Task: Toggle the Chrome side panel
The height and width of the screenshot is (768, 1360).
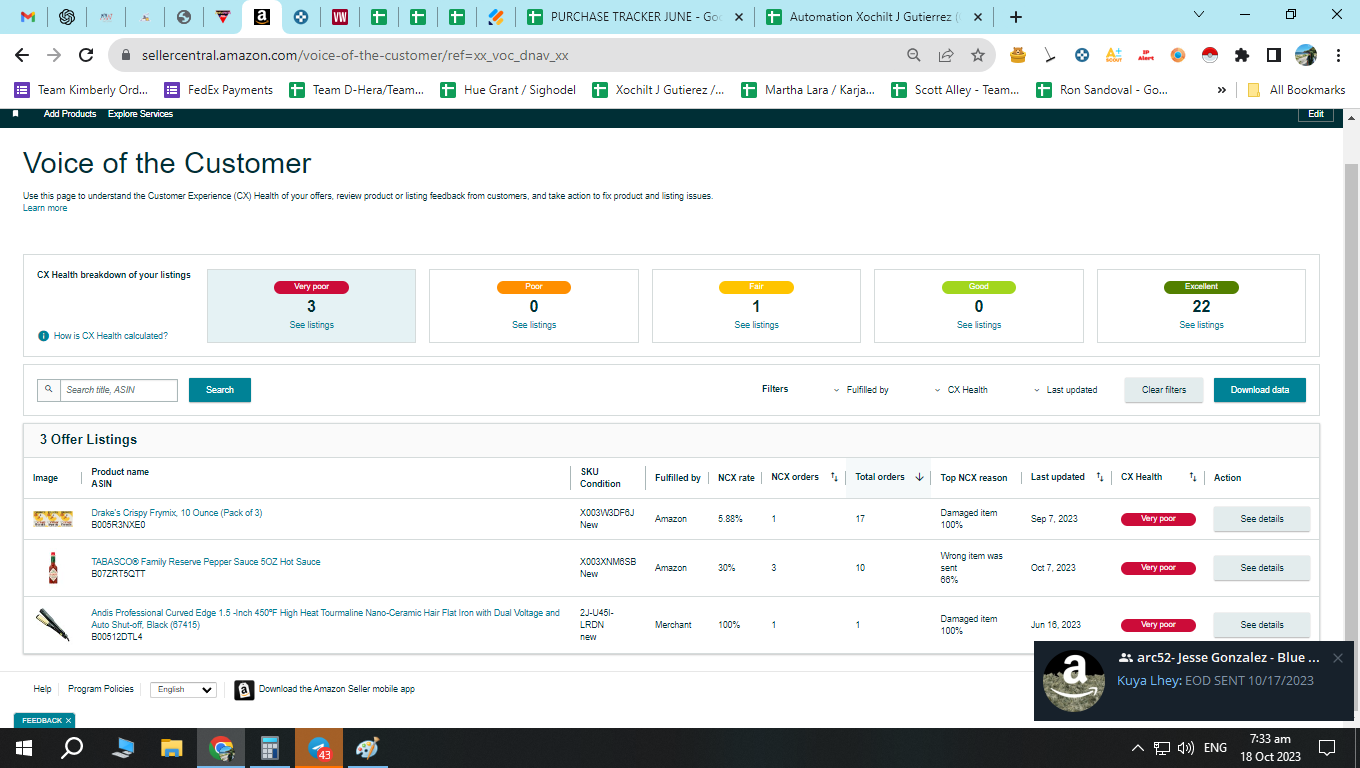Action: point(1274,55)
